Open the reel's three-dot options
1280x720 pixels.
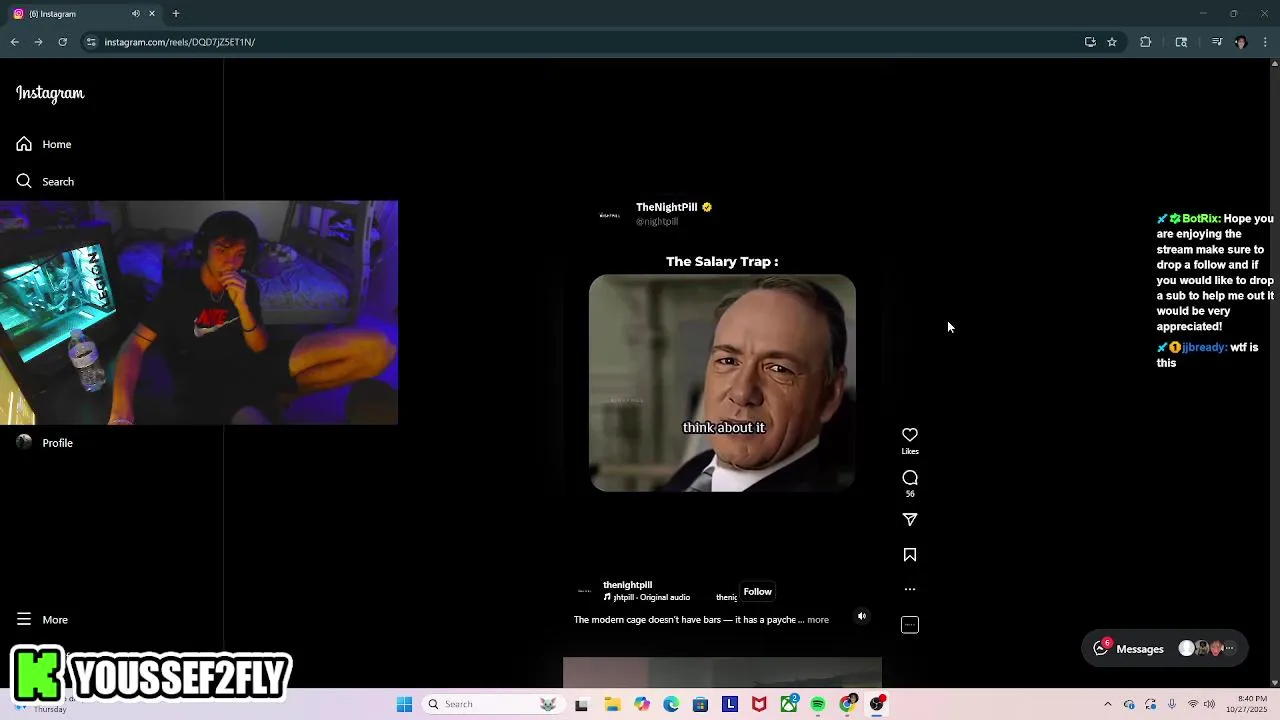click(910, 589)
